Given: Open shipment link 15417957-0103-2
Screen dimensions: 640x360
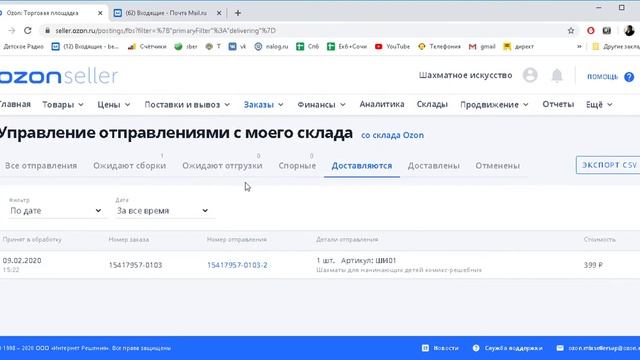Looking at the screenshot, I should coord(237,265).
